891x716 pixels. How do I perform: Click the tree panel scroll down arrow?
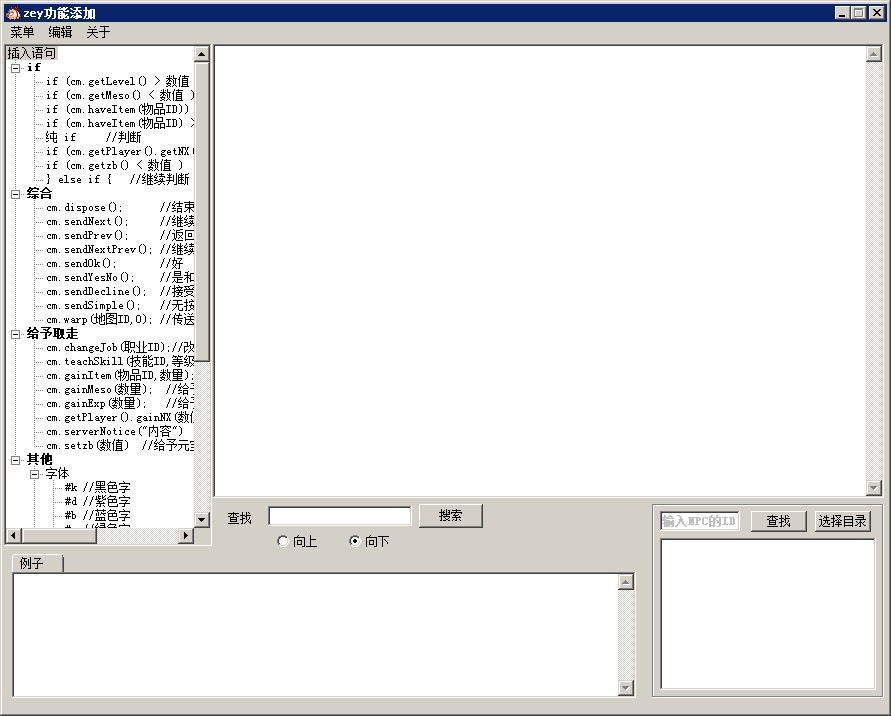coord(202,519)
